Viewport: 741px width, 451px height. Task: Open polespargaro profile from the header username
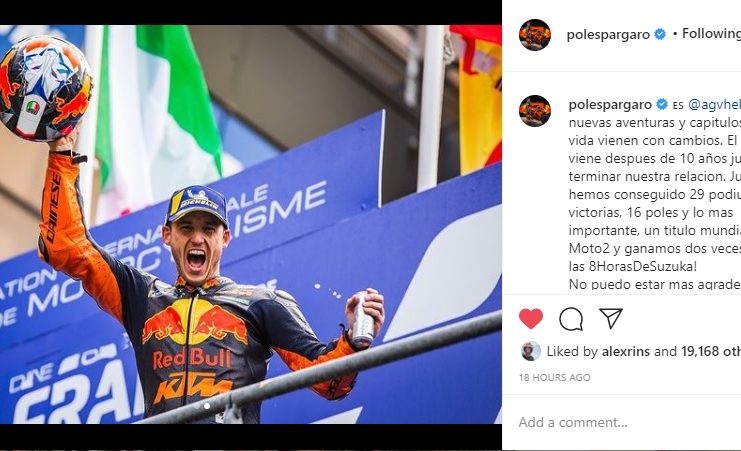pos(608,34)
